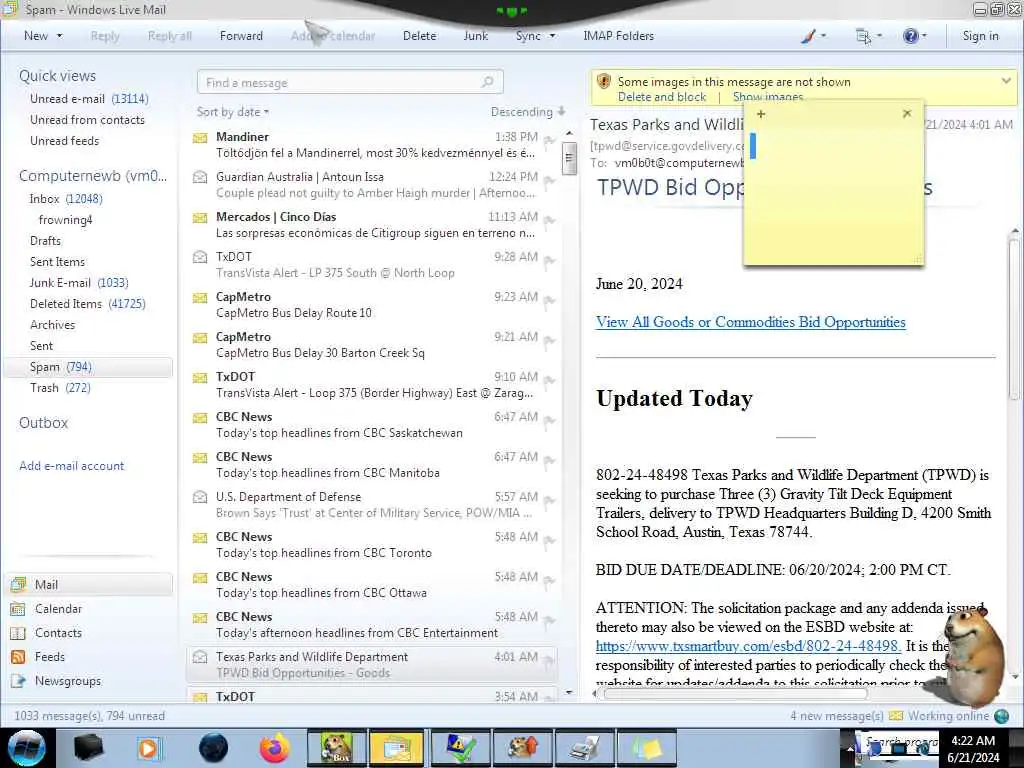Viewport: 1024px width, 768px height.
Task: Click envelope icon of Guardian Australia email
Action: tap(200, 177)
